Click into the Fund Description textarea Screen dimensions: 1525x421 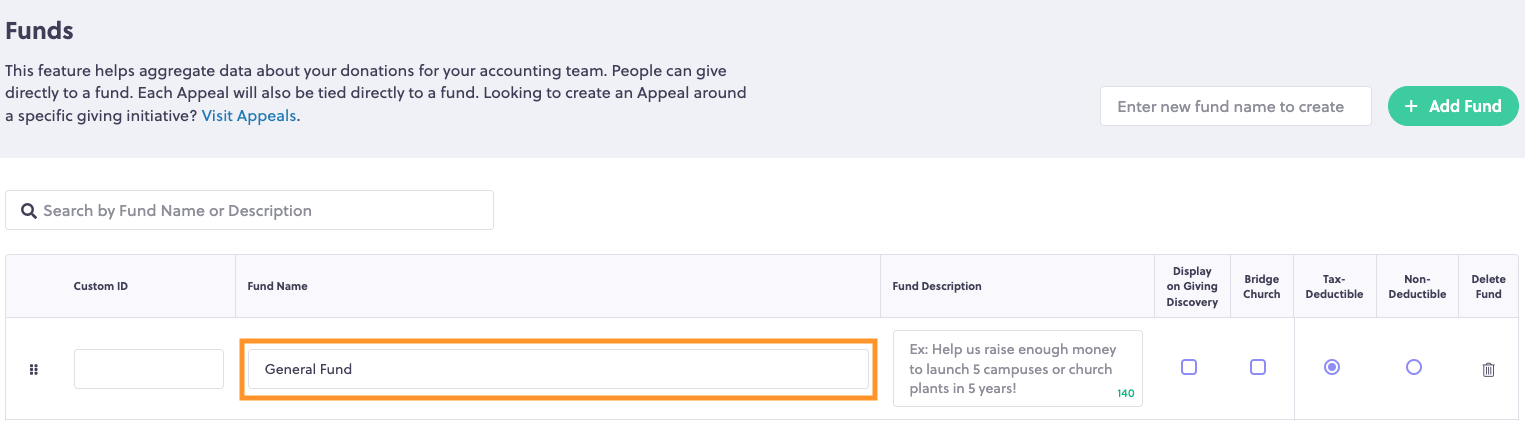[x=1018, y=369]
